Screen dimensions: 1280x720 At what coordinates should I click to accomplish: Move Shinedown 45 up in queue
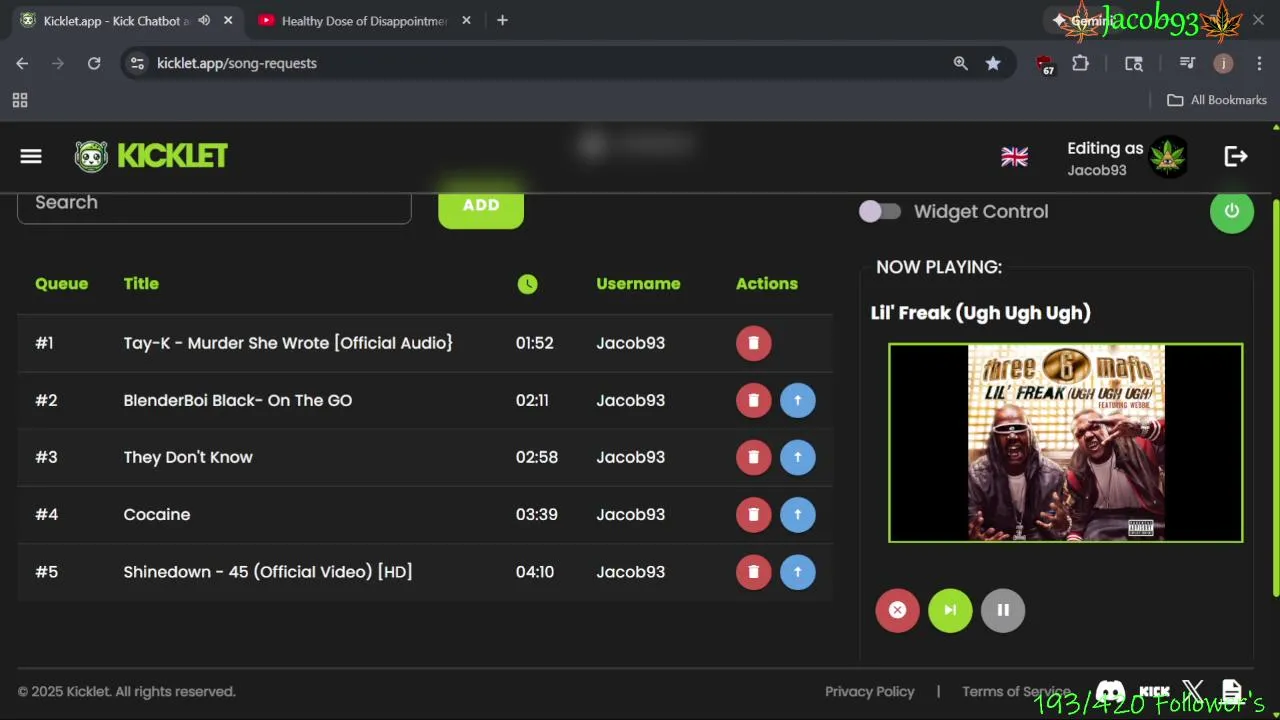tap(798, 572)
